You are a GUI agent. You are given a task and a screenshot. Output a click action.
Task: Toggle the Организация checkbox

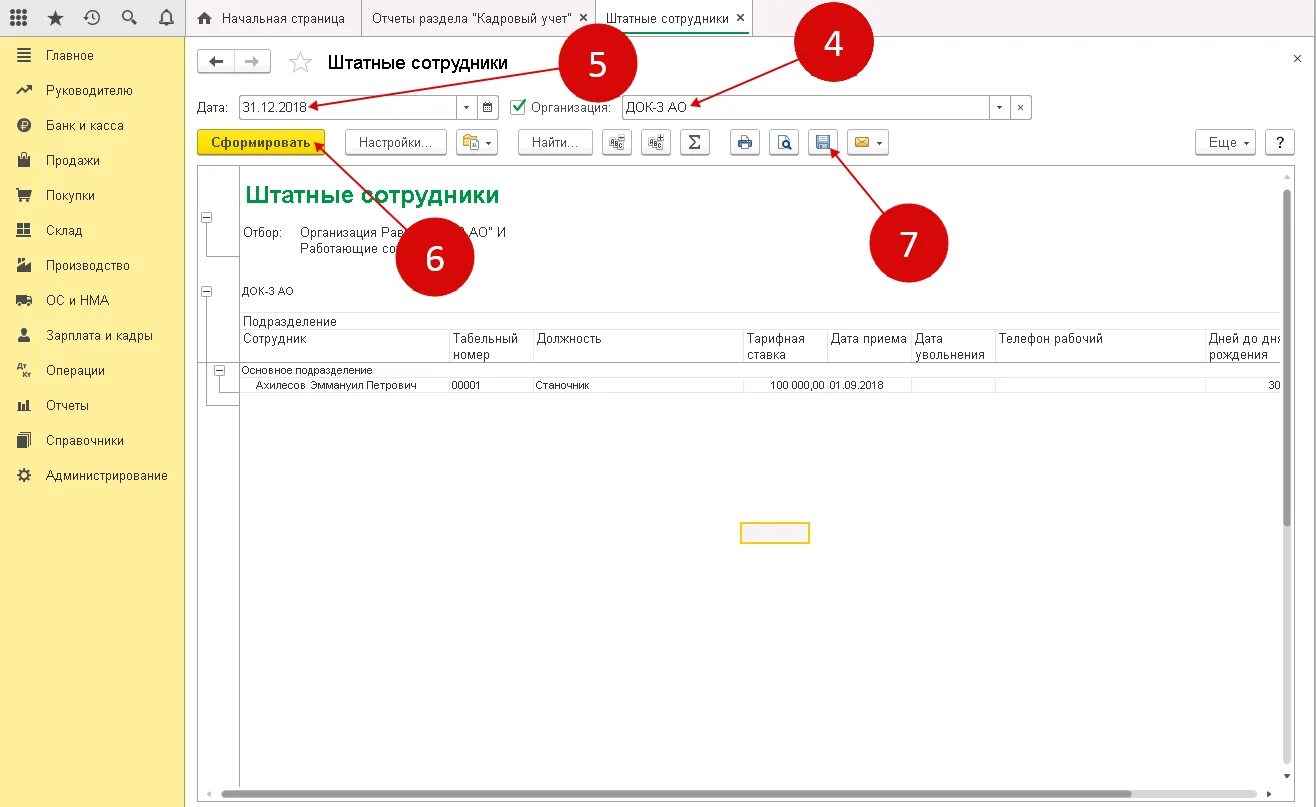[x=518, y=107]
